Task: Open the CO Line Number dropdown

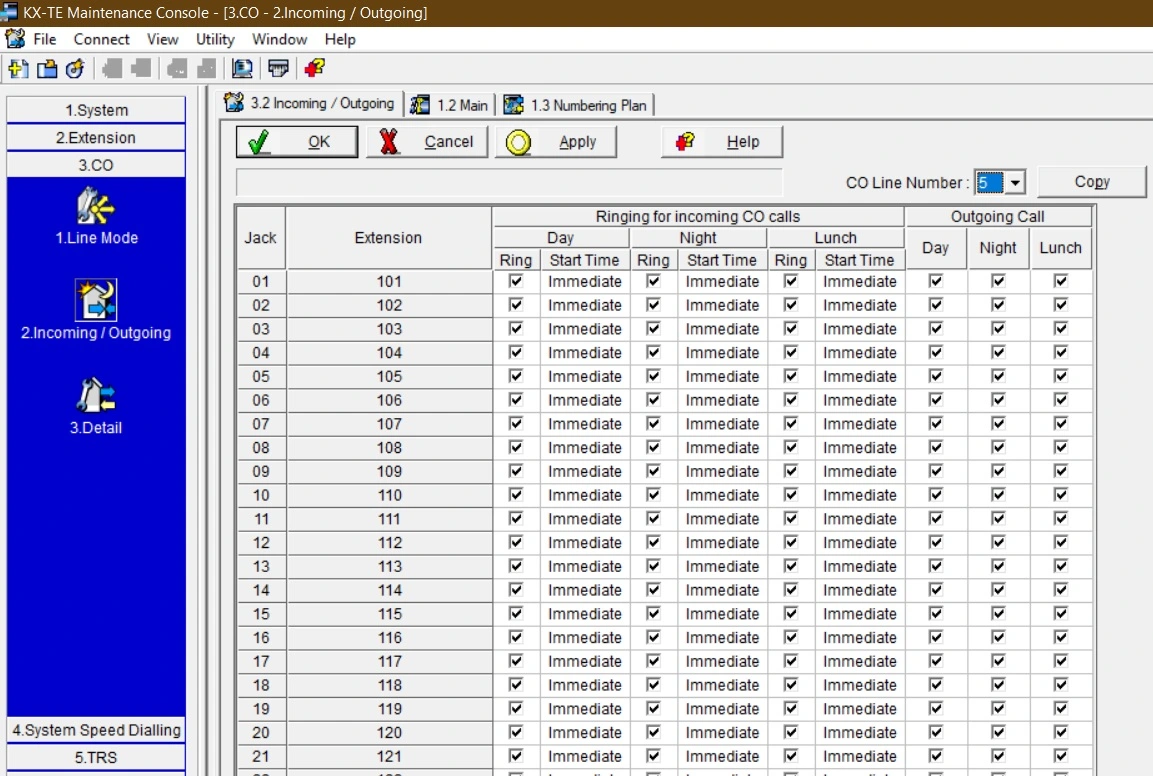Action: point(1012,182)
